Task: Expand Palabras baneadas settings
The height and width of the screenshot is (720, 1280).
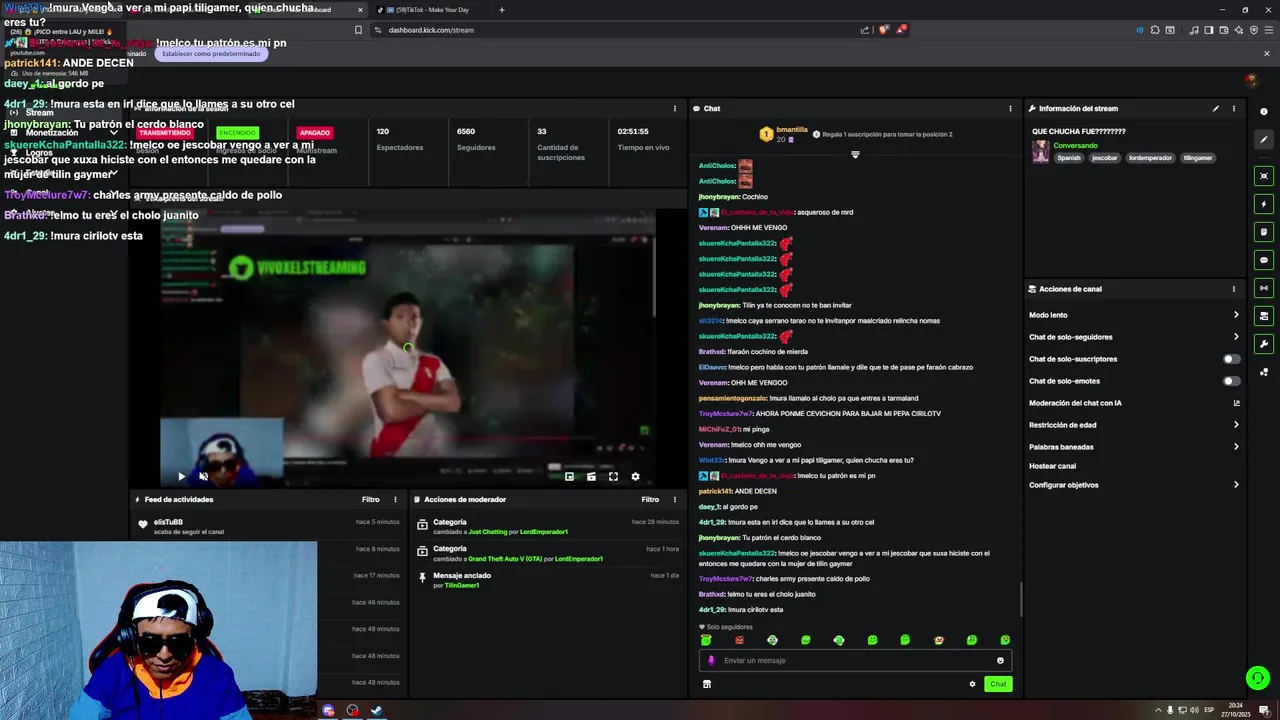Action: coord(1135,447)
